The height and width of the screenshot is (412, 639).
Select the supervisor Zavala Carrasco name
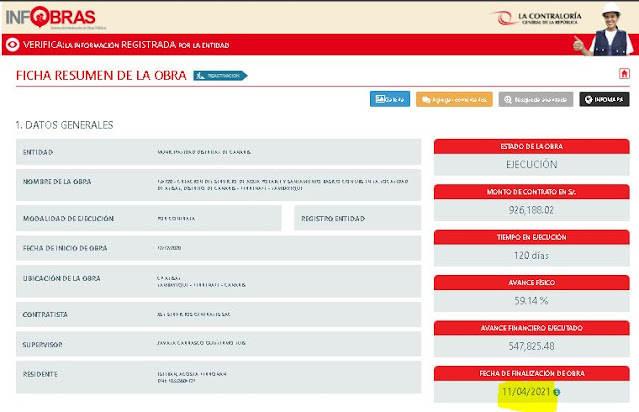202,343
